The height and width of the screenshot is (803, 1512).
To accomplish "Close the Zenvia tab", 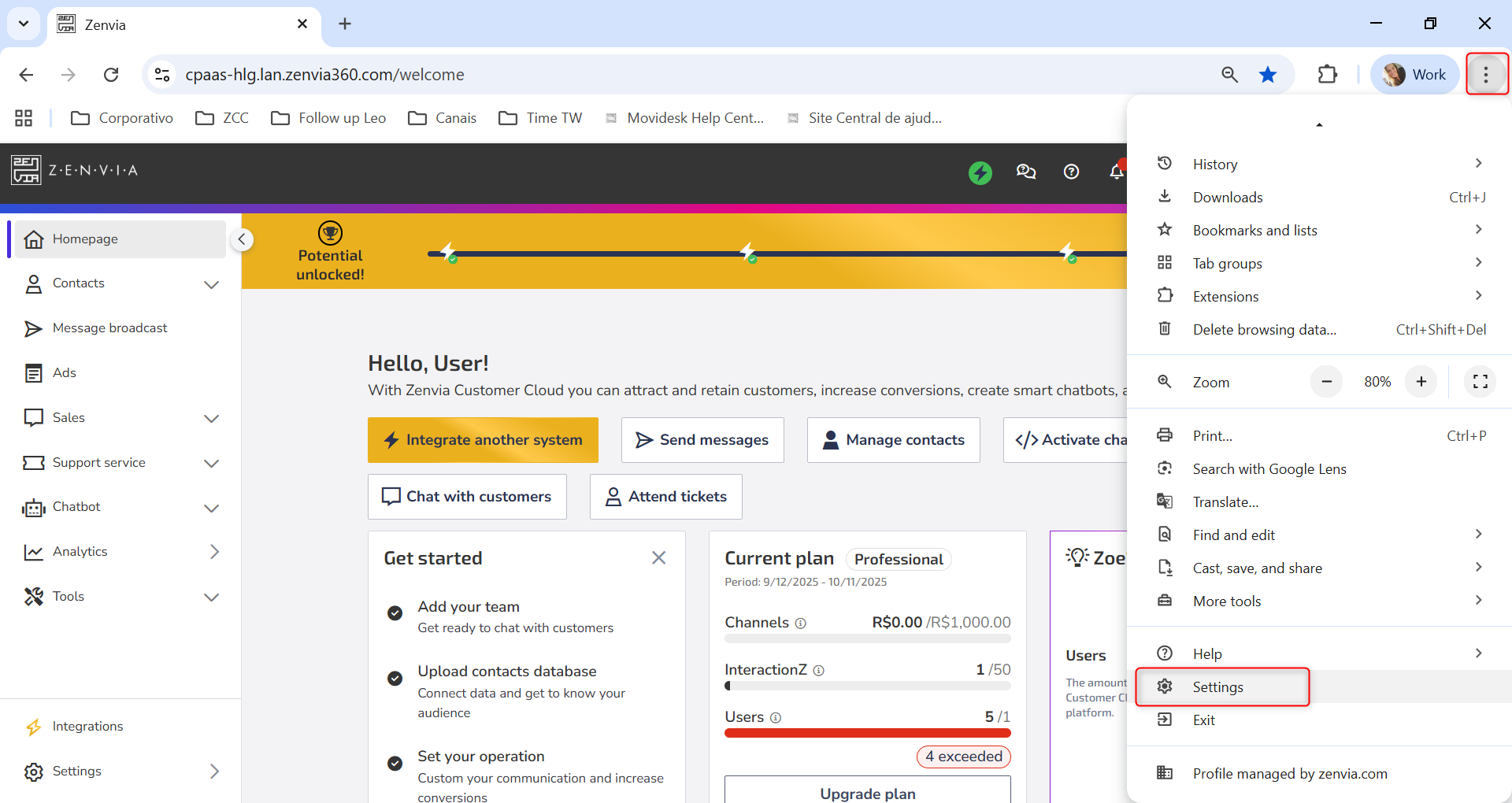I will coord(302,24).
